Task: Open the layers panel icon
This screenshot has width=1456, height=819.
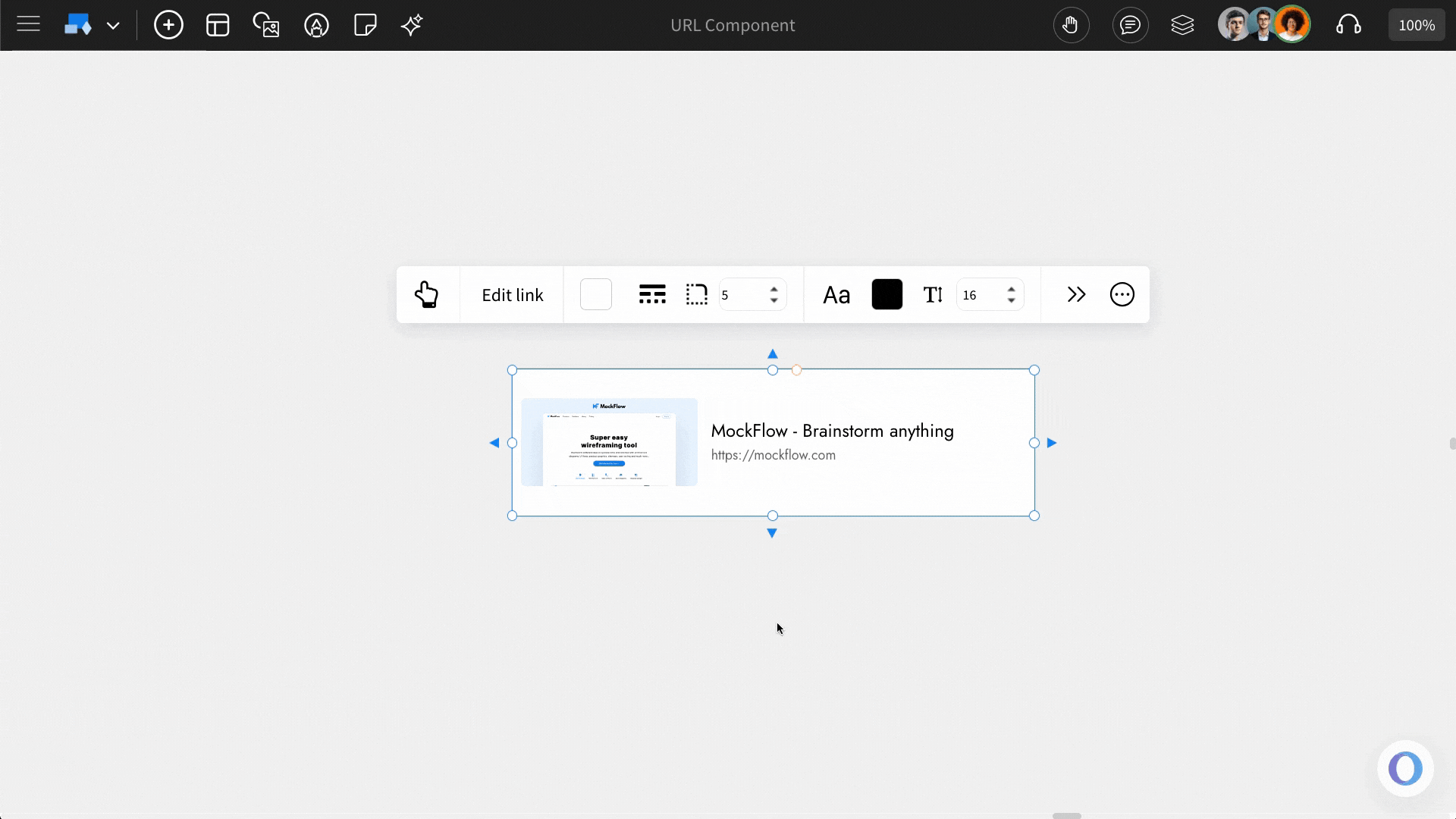Action: [1182, 25]
